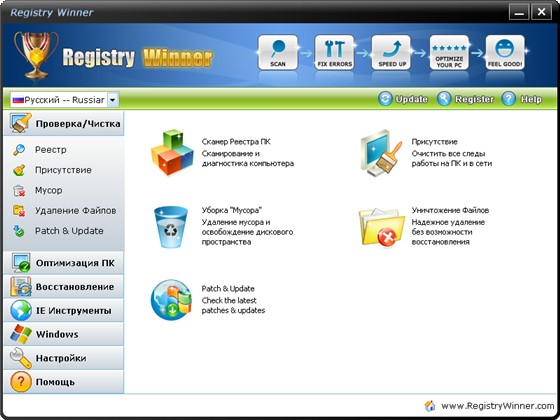This screenshot has height=420, width=560.
Task: Click the Russian flag in language box
Action: pyautogui.click(x=18, y=100)
